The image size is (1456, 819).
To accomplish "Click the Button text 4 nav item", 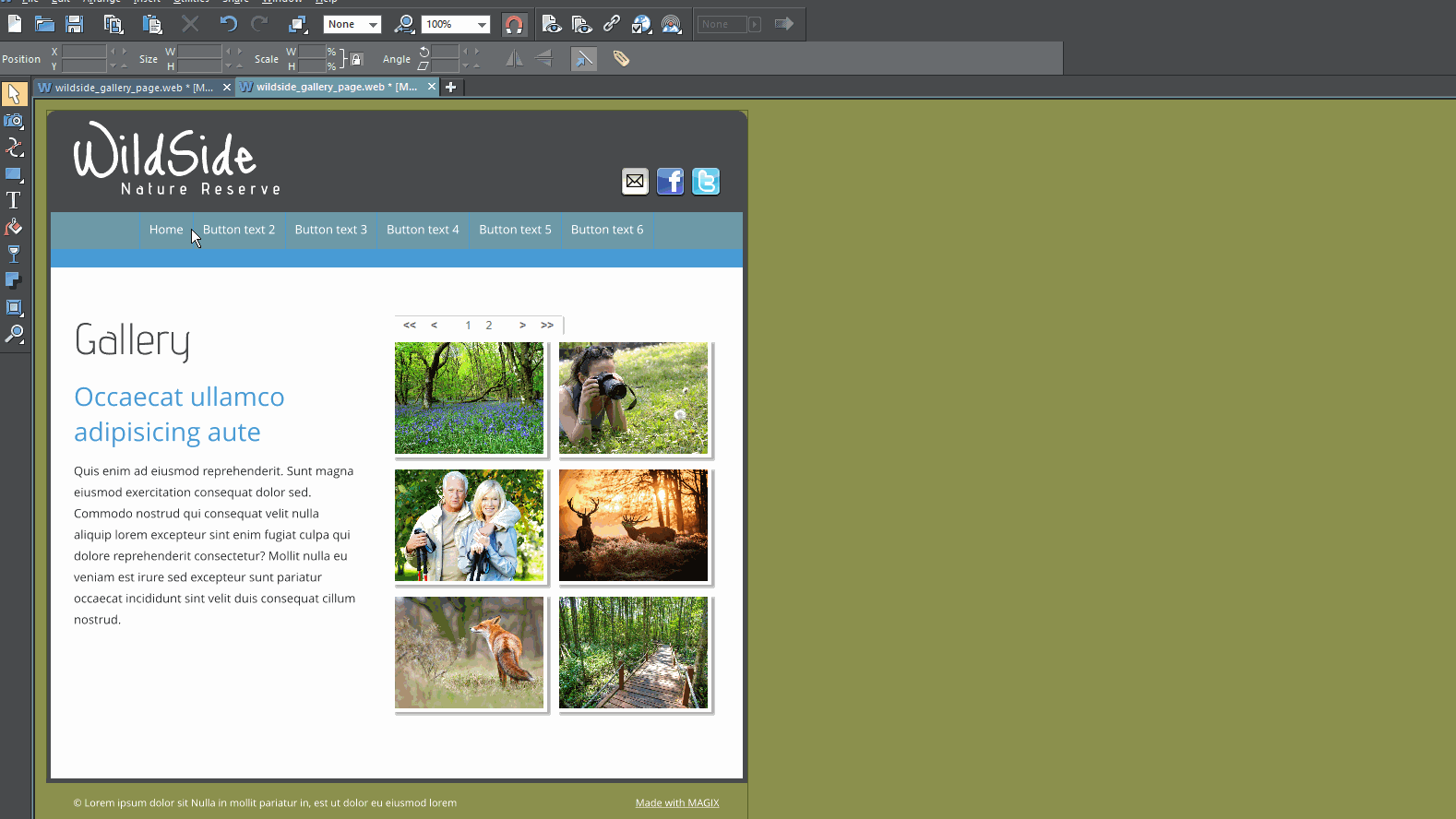I will (x=423, y=230).
